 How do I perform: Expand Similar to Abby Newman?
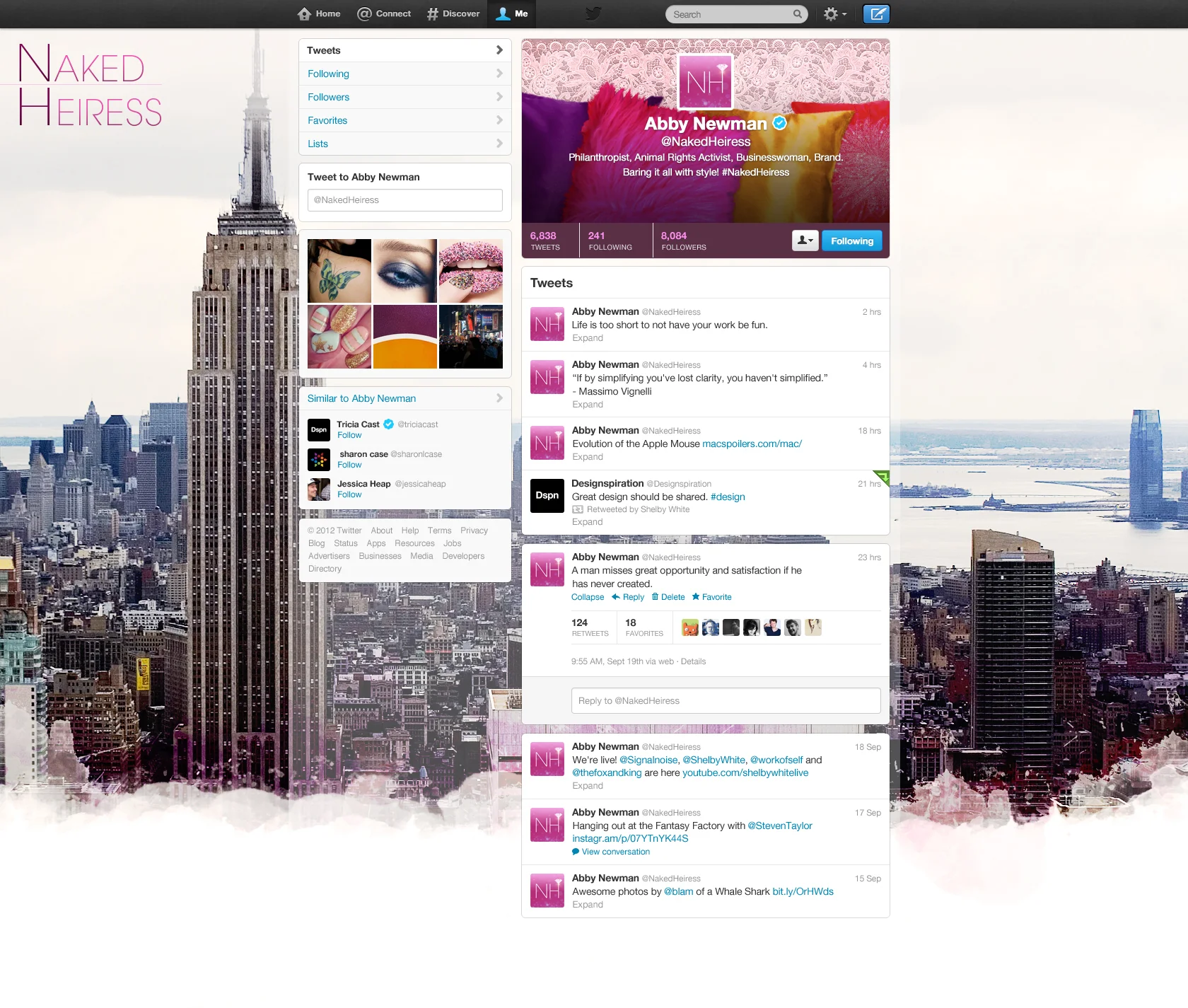pyautogui.click(x=405, y=398)
